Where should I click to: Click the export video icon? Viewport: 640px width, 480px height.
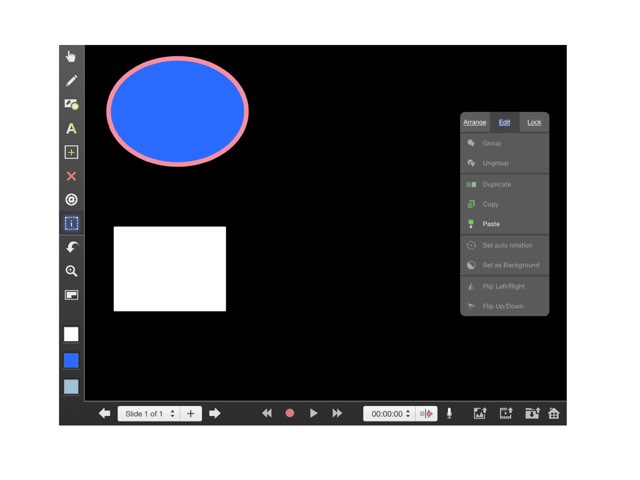(506, 413)
